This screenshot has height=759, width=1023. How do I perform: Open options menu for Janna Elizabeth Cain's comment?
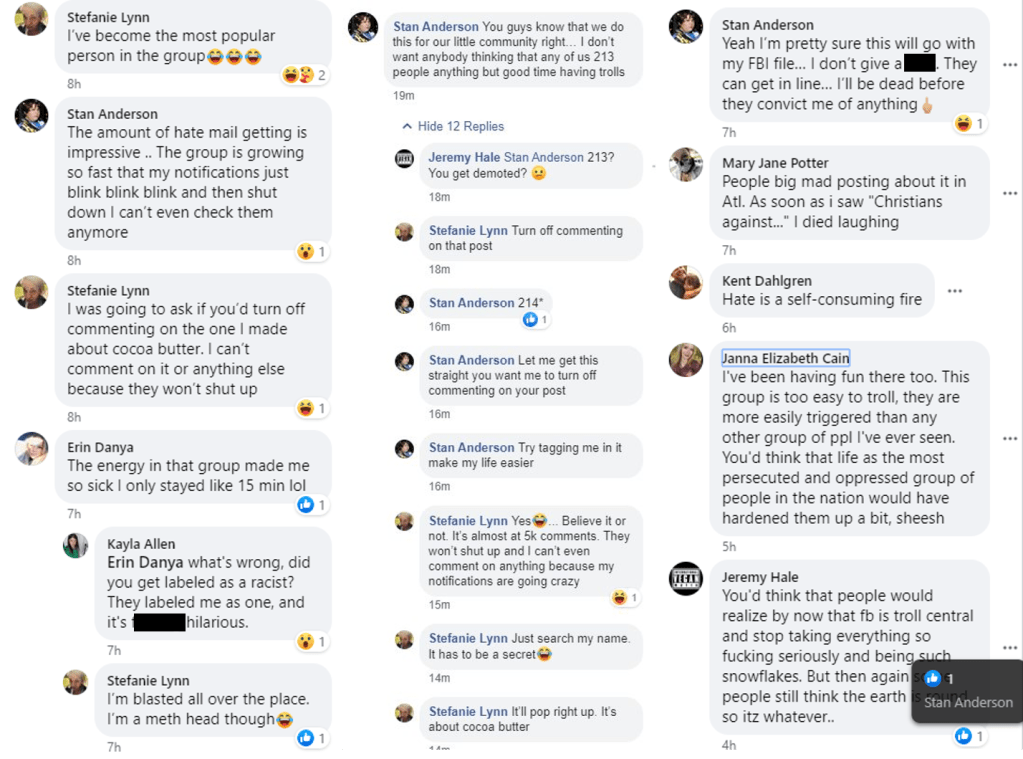coord(1009,438)
